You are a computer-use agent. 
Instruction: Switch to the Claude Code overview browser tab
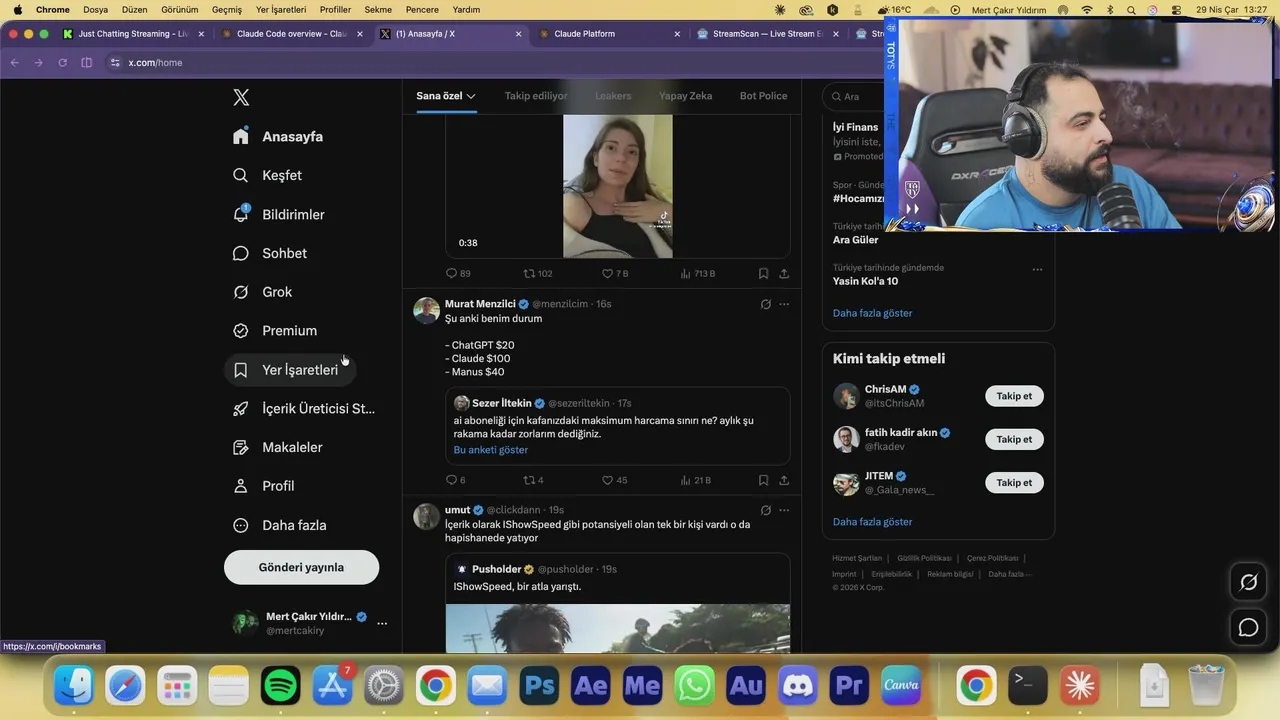290,33
